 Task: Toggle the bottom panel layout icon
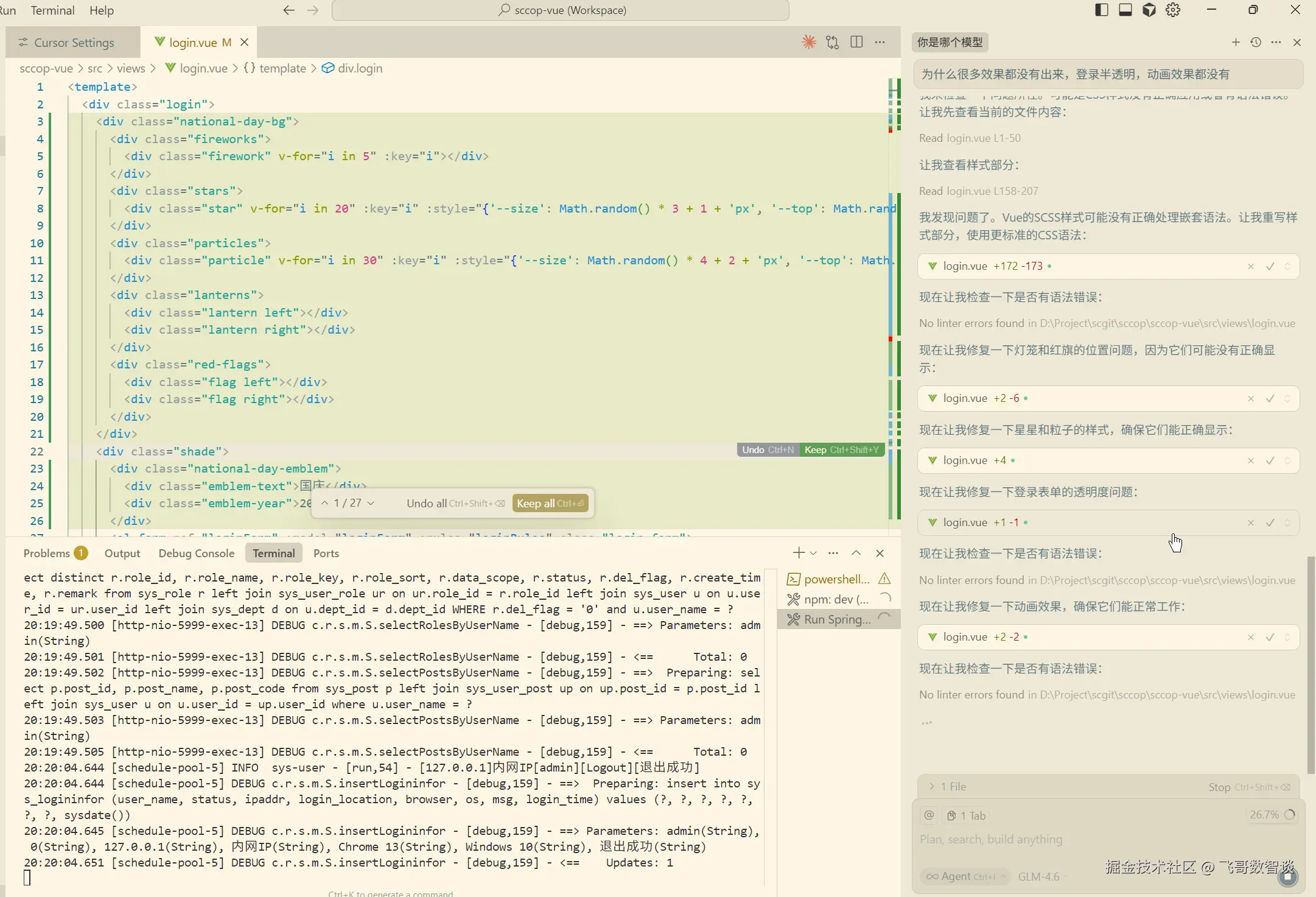pos(1125,10)
